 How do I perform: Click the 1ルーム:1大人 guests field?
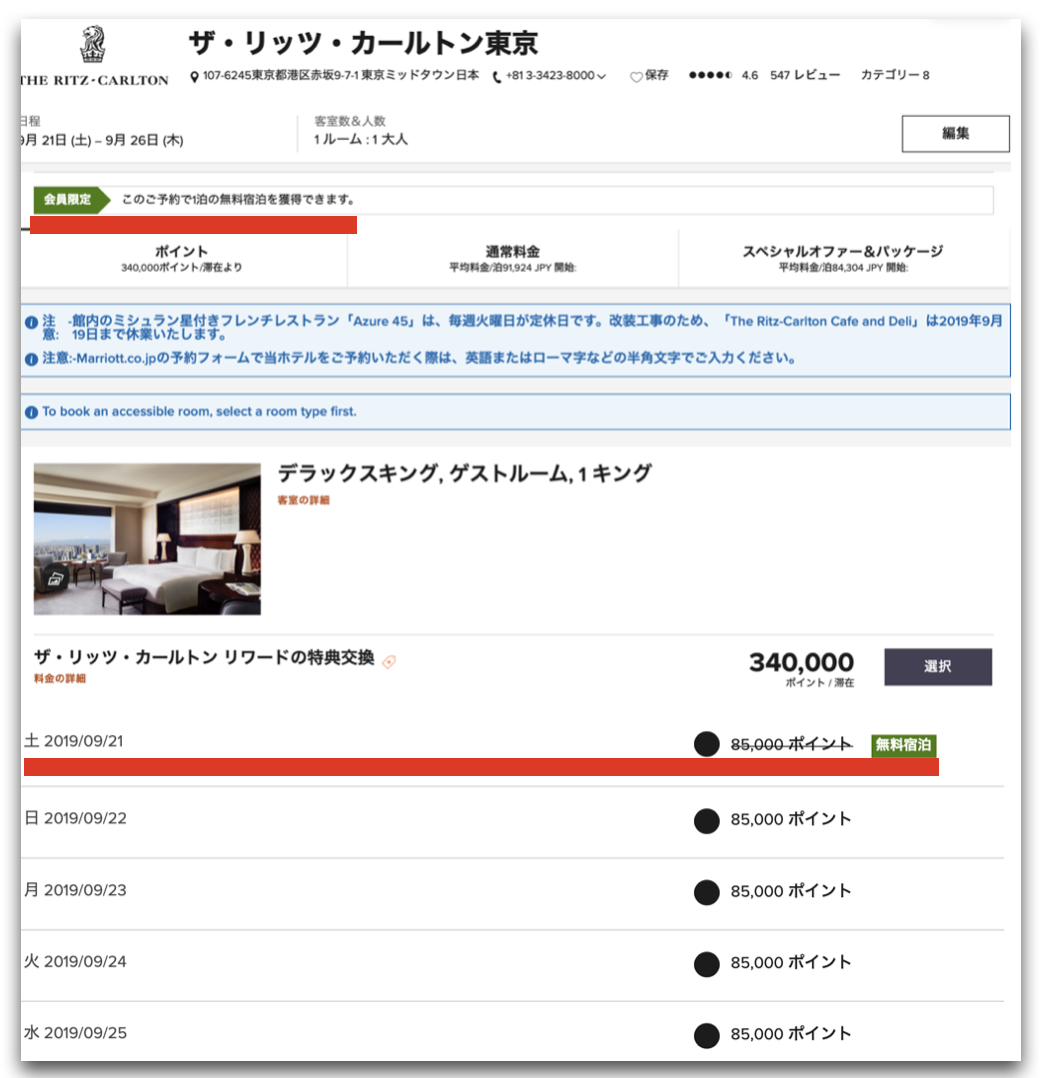[x=361, y=140]
